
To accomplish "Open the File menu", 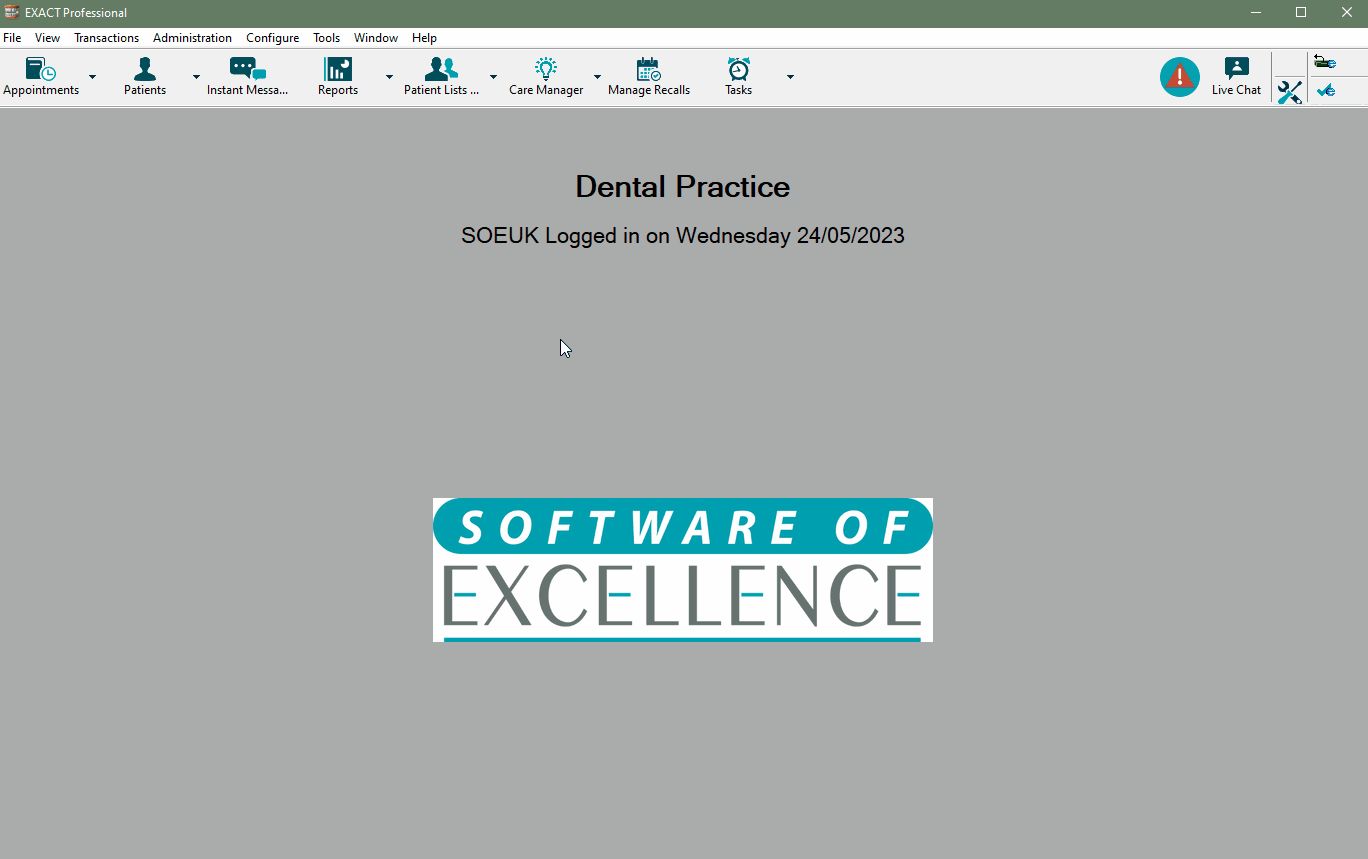I will pyautogui.click(x=12, y=38).
